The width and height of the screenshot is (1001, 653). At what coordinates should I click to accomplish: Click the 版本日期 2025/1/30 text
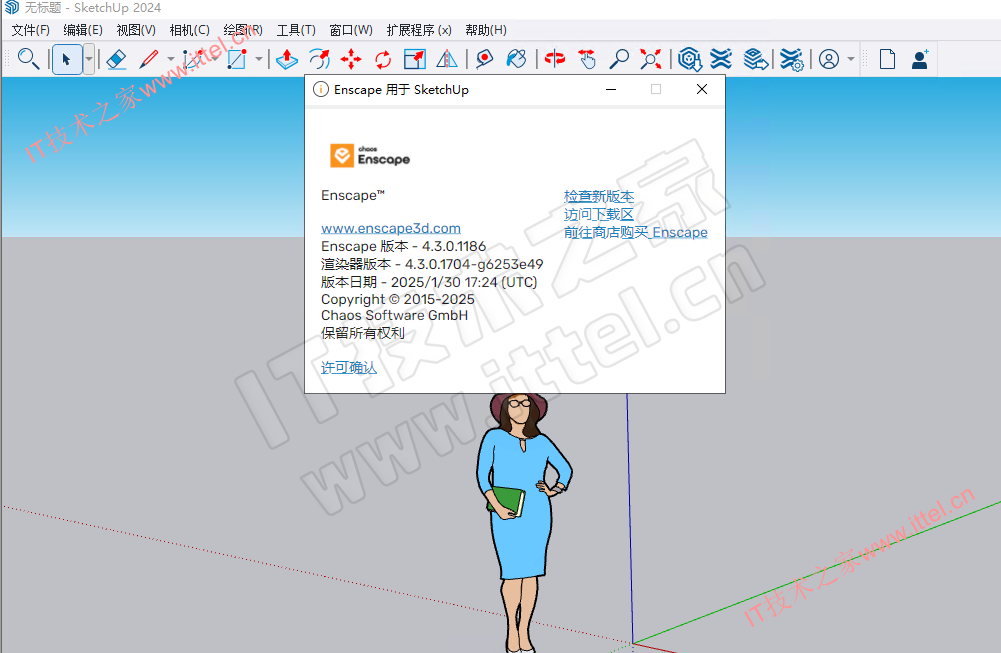[x=429, y=281]
